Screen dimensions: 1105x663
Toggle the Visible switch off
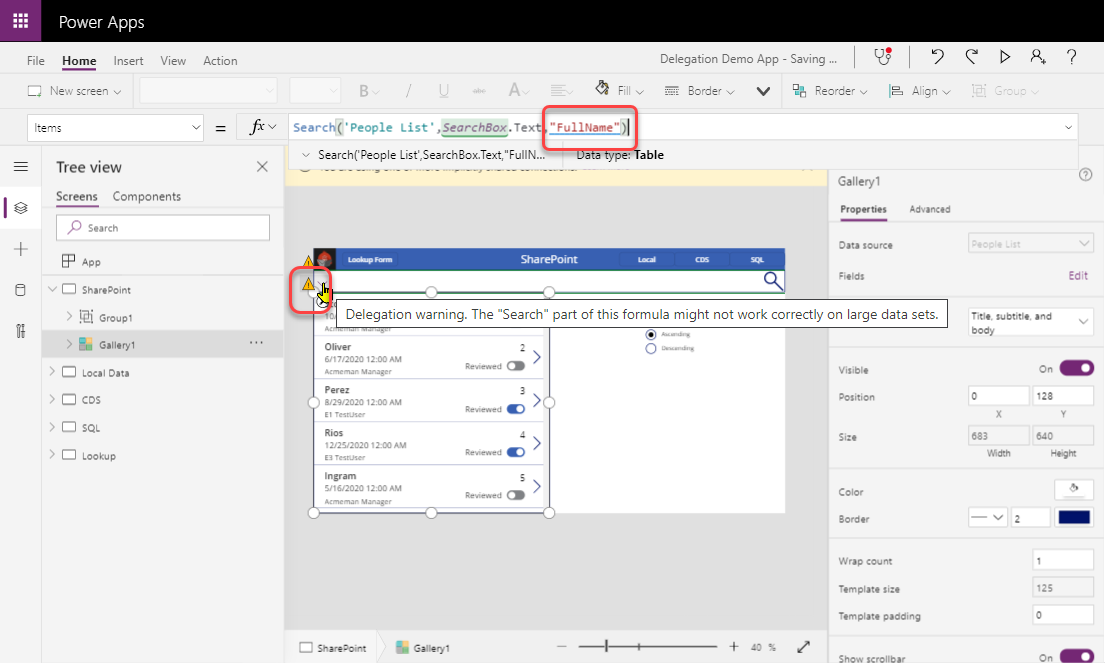[1076, 368]
